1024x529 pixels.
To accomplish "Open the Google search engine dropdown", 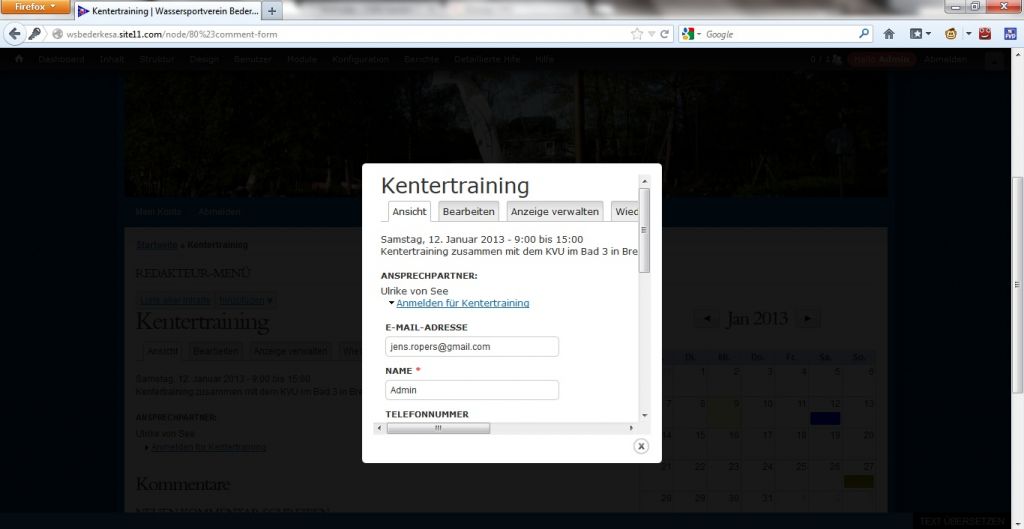I will pyautogui.click(x=691, y=33).
